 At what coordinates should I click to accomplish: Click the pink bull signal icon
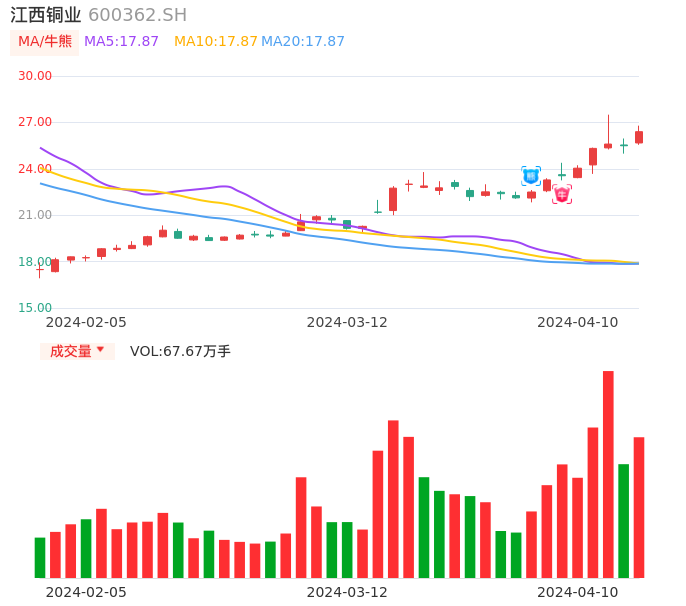click(562, 194)
